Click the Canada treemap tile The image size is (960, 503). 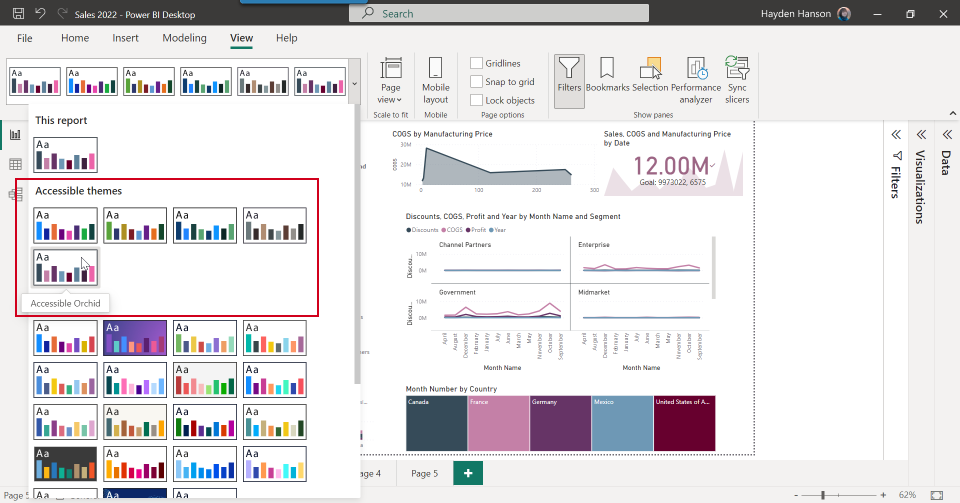click(x=437, y=423)
